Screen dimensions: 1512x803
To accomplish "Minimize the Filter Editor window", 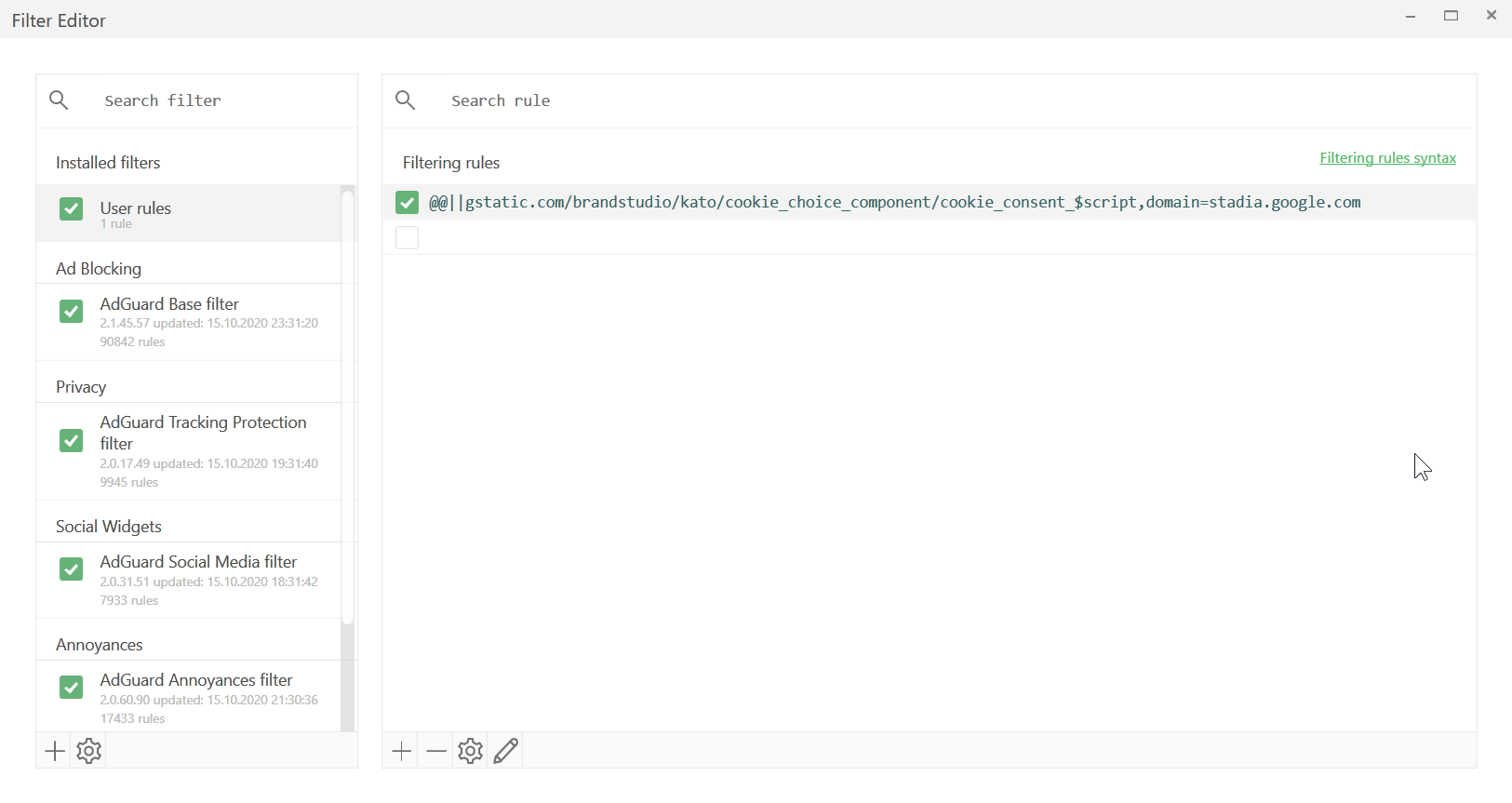I will coord(1412,17).
